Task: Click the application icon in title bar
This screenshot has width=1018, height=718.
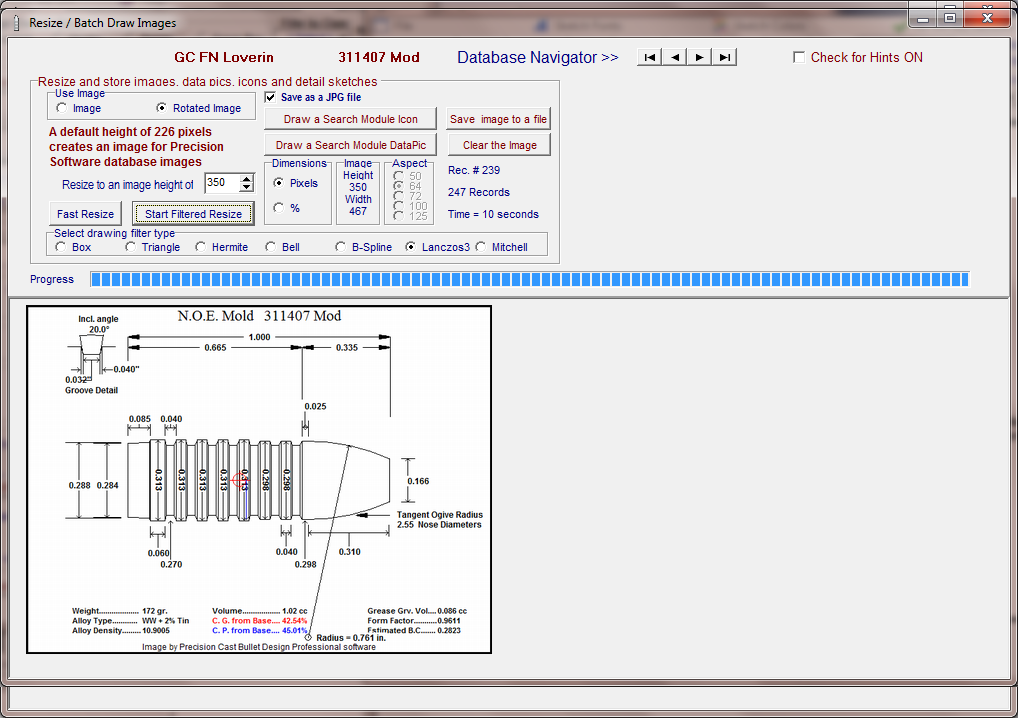Action: click(x=14, y=22)
